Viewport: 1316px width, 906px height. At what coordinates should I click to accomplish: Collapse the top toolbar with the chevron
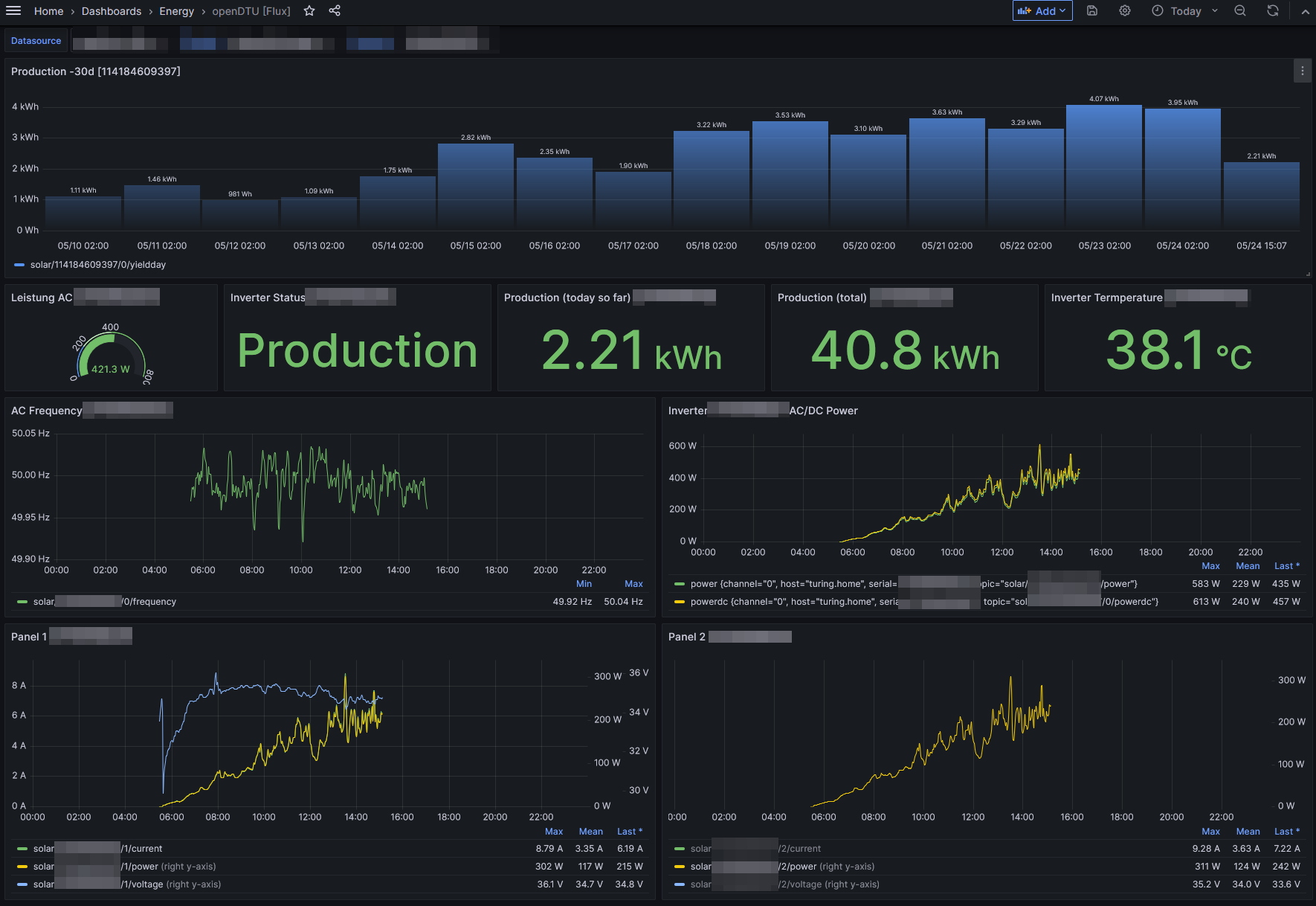1305,11
